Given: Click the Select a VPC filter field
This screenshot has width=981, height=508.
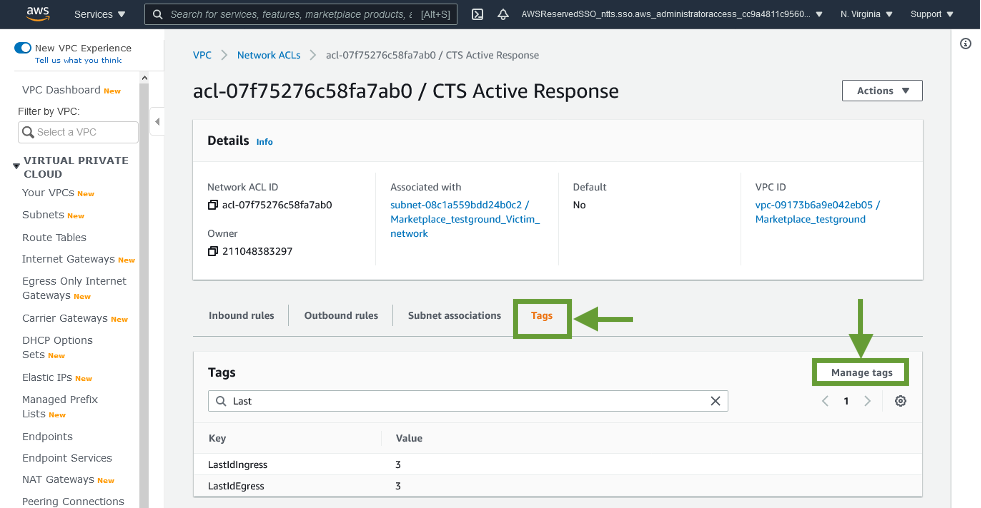Looking at the screenshot, I should [78, 132].
